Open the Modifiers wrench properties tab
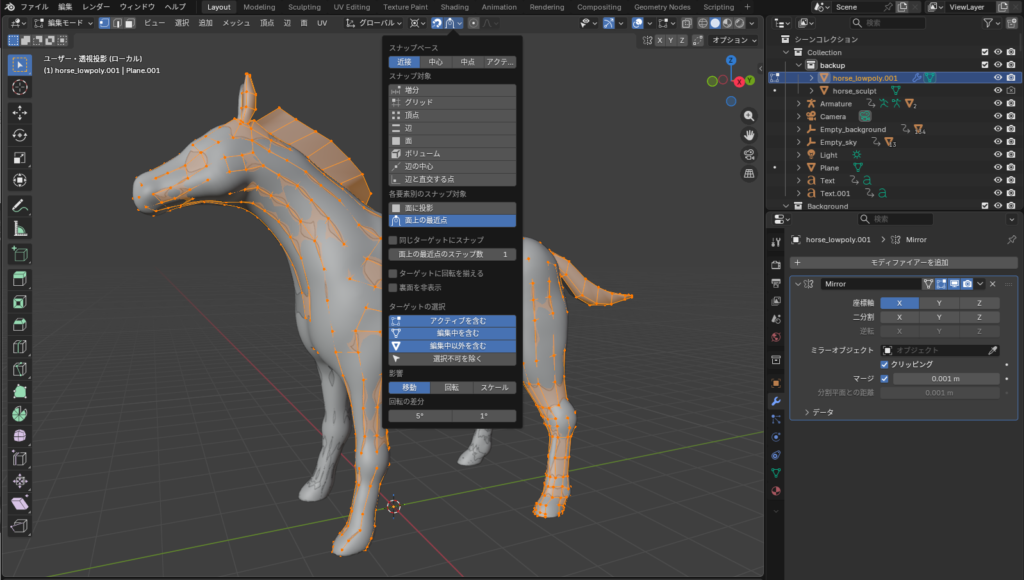The image size is (1024, 580). tap(775, 401)
